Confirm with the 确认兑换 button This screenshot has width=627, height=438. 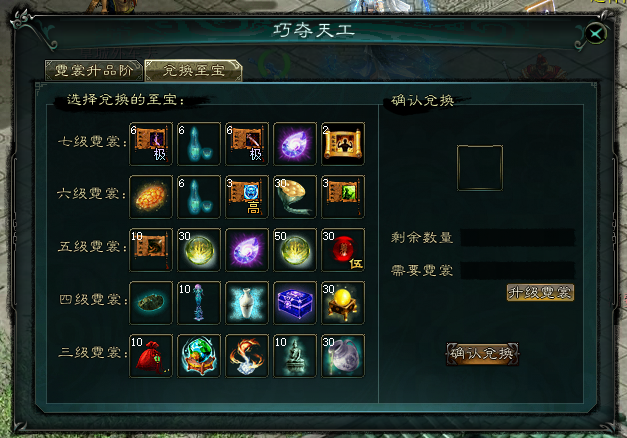[x=482, y=354]
